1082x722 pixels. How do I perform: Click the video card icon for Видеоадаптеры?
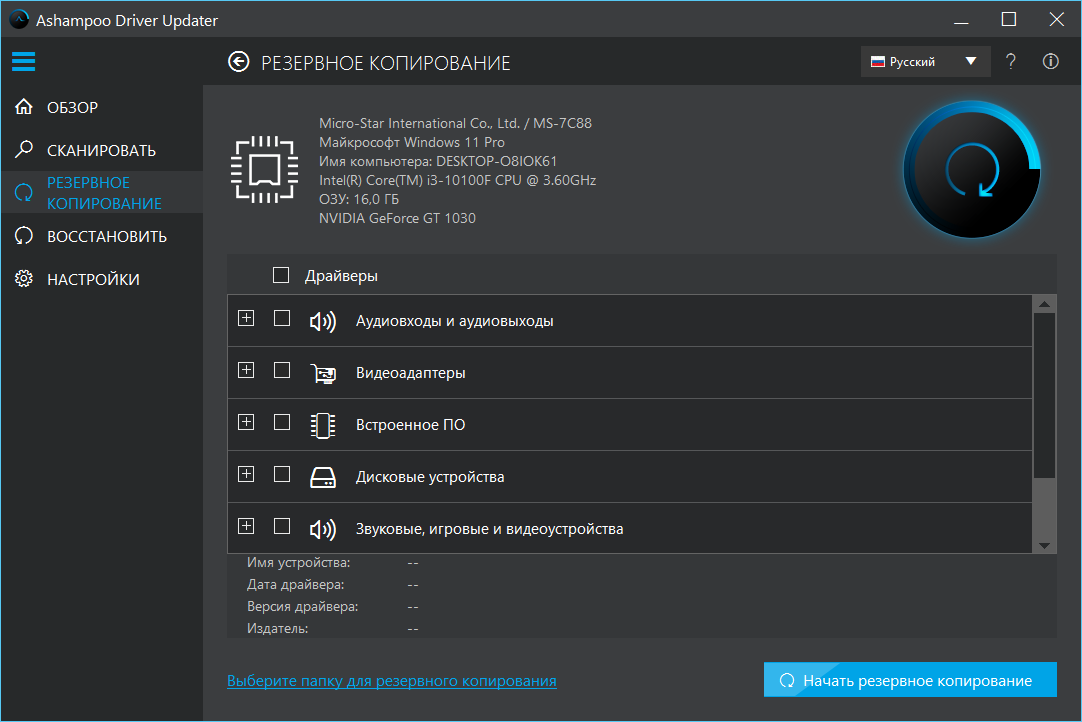pos(323,373)
